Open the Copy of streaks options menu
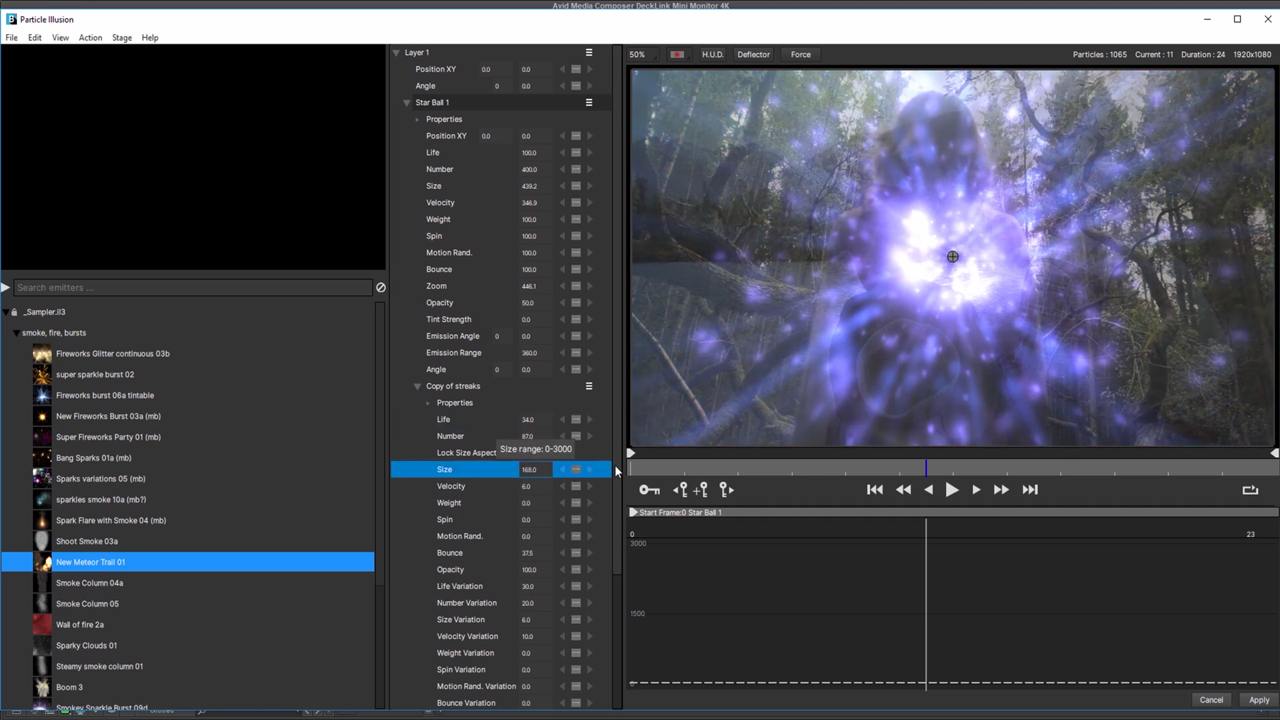The width and height of the screenshot is (1280, 720). pos(589,386)
